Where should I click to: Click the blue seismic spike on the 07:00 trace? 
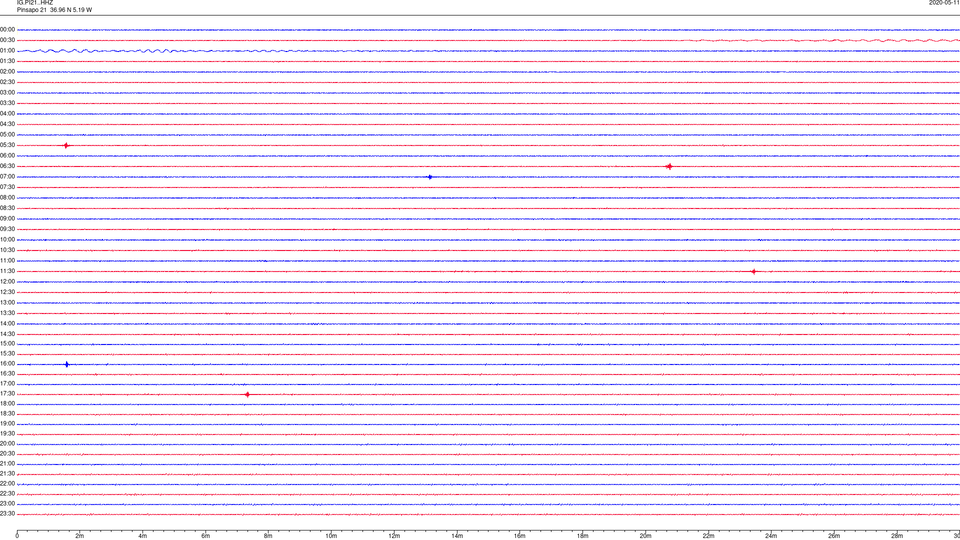430,177
